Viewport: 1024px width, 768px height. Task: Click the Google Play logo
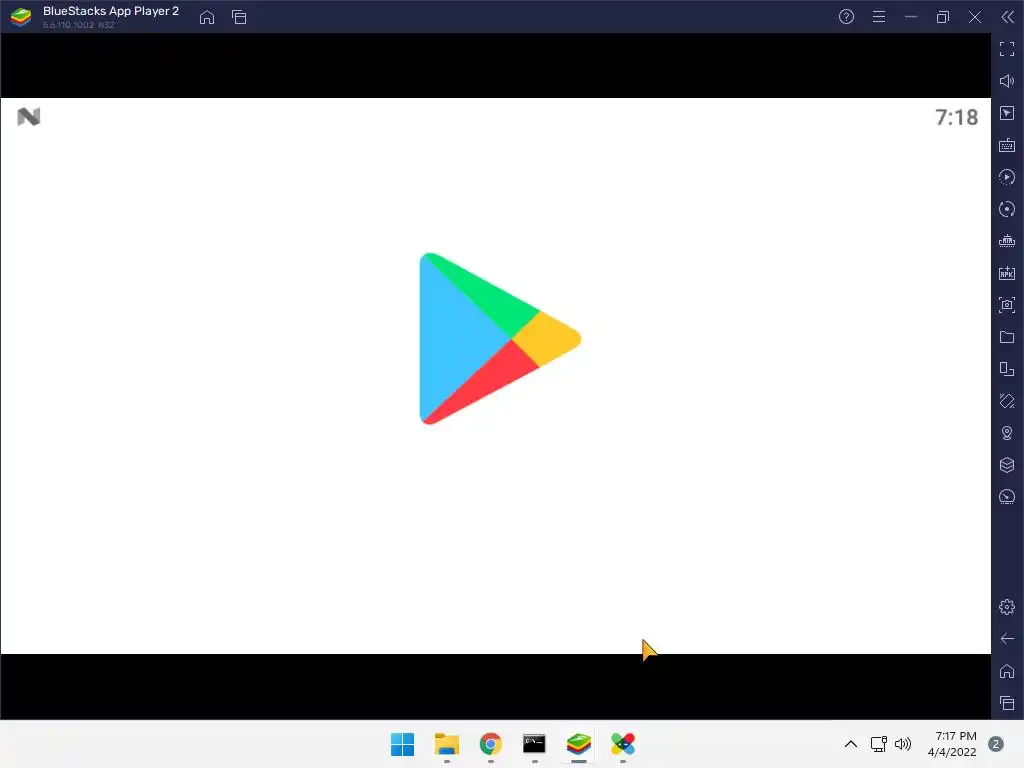click(x=500, y=338)
